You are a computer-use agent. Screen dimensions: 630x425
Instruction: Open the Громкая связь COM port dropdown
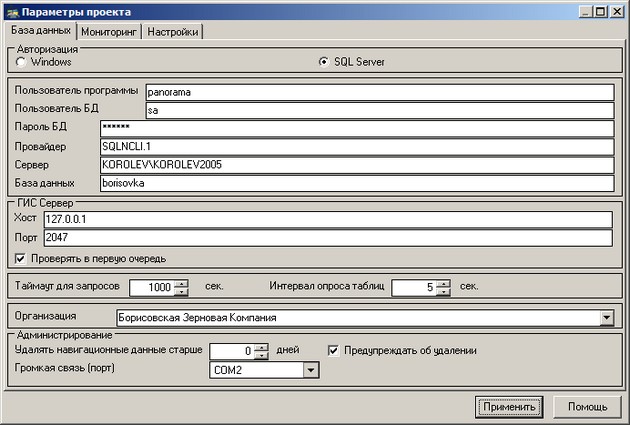(x=310, y=370)
